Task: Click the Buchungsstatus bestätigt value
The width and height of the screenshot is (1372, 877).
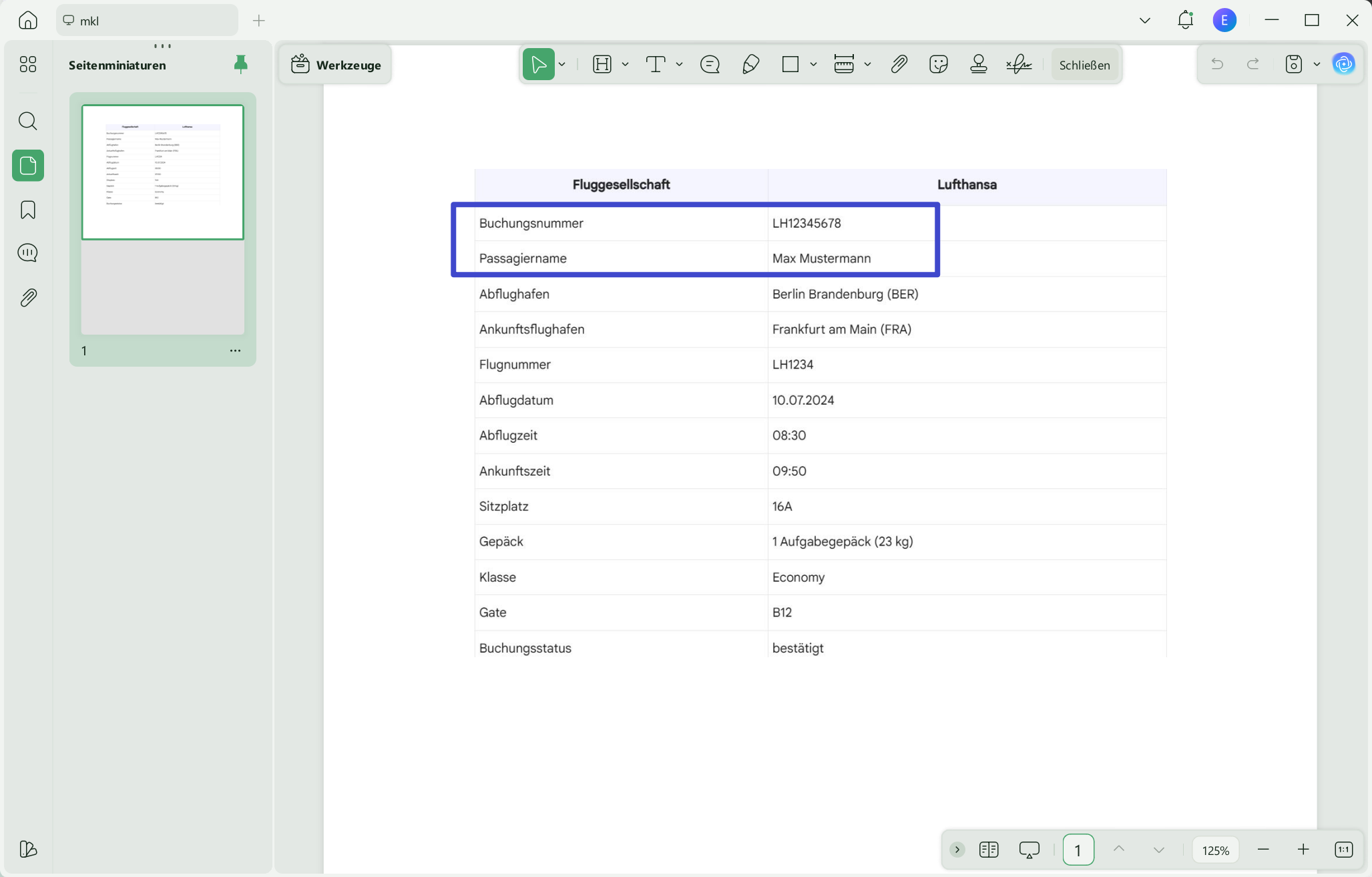Action: [798, 648]
